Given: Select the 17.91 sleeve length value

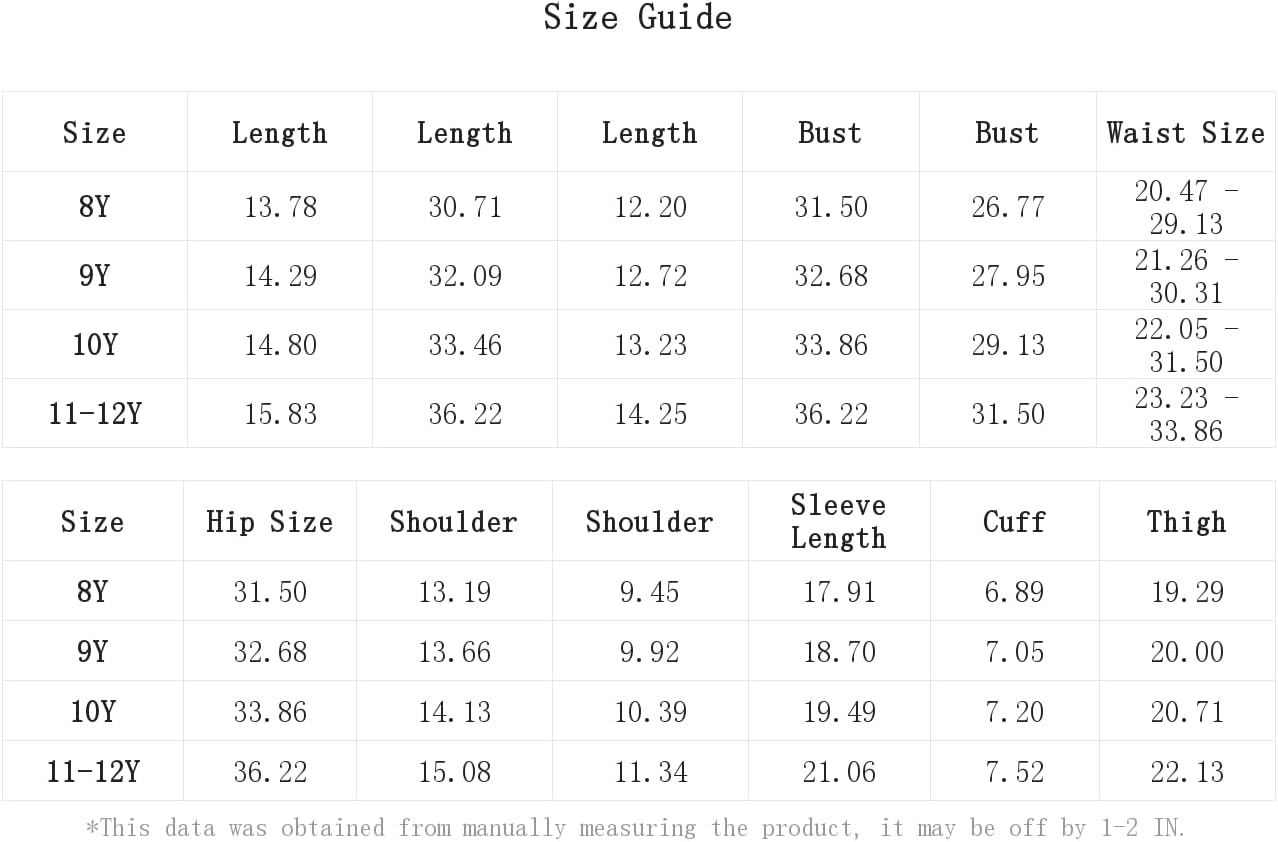Looking at the screenshot, I should tap(839, 592).
